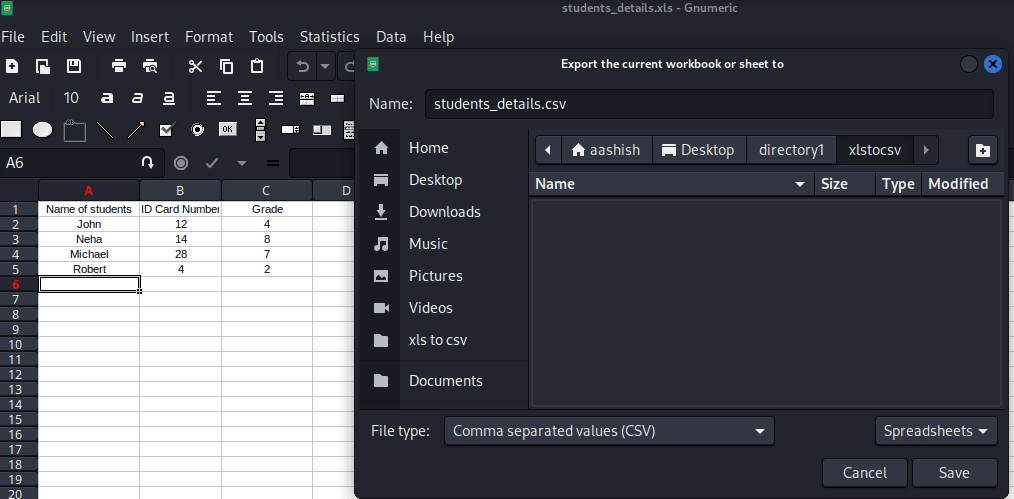This screenshot has width=1014, height=499.
Task: Click Save in export dialog
Action: point(954,473)
